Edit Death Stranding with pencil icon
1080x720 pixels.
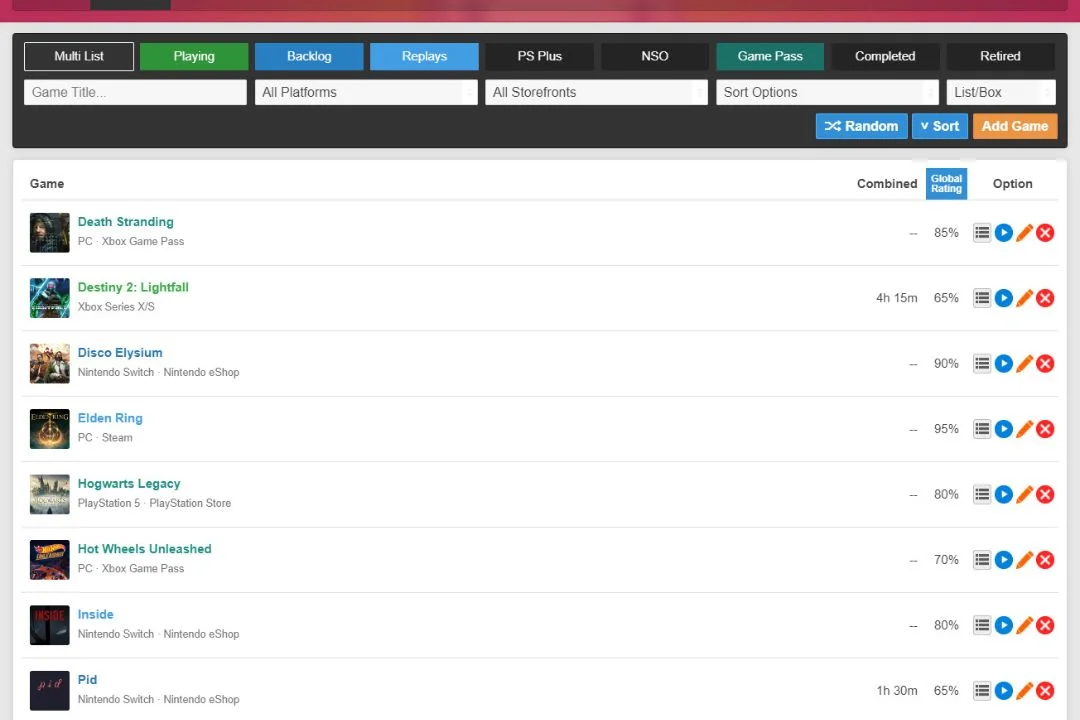click(x=1024, y=233)
